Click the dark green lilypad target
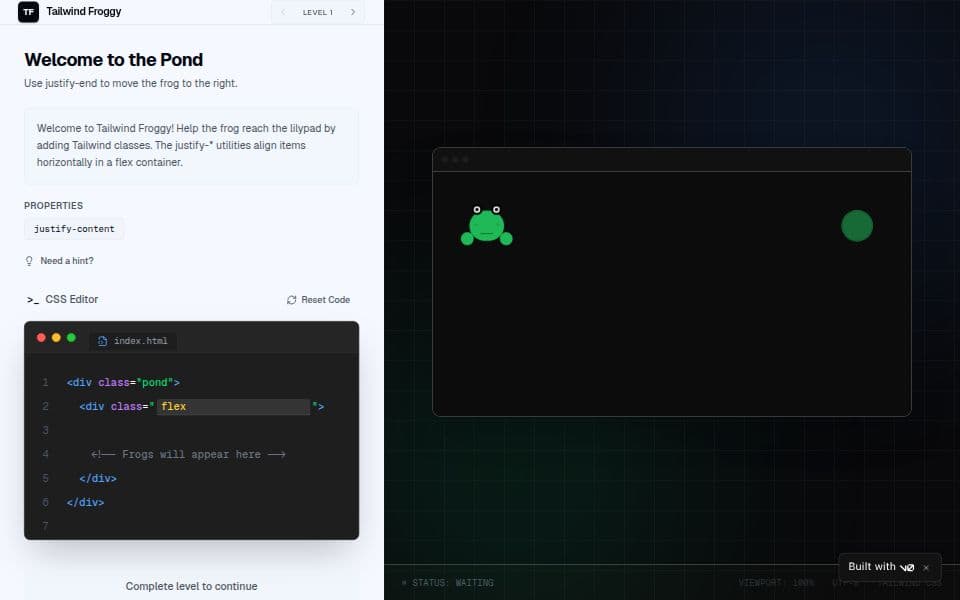Screen dimensions: 960x600 point(857,226)
